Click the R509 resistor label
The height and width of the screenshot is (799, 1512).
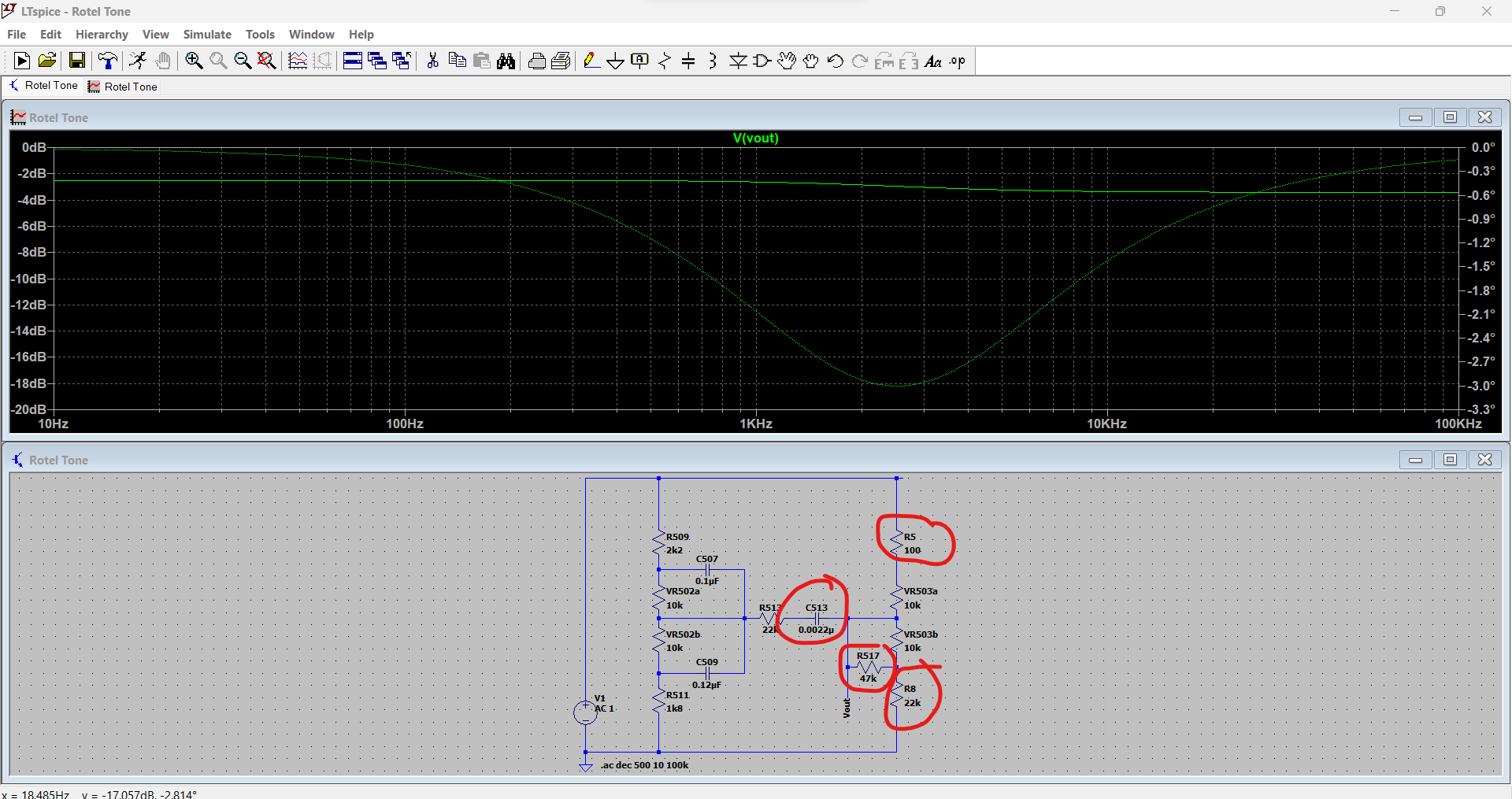click(677, 537)
